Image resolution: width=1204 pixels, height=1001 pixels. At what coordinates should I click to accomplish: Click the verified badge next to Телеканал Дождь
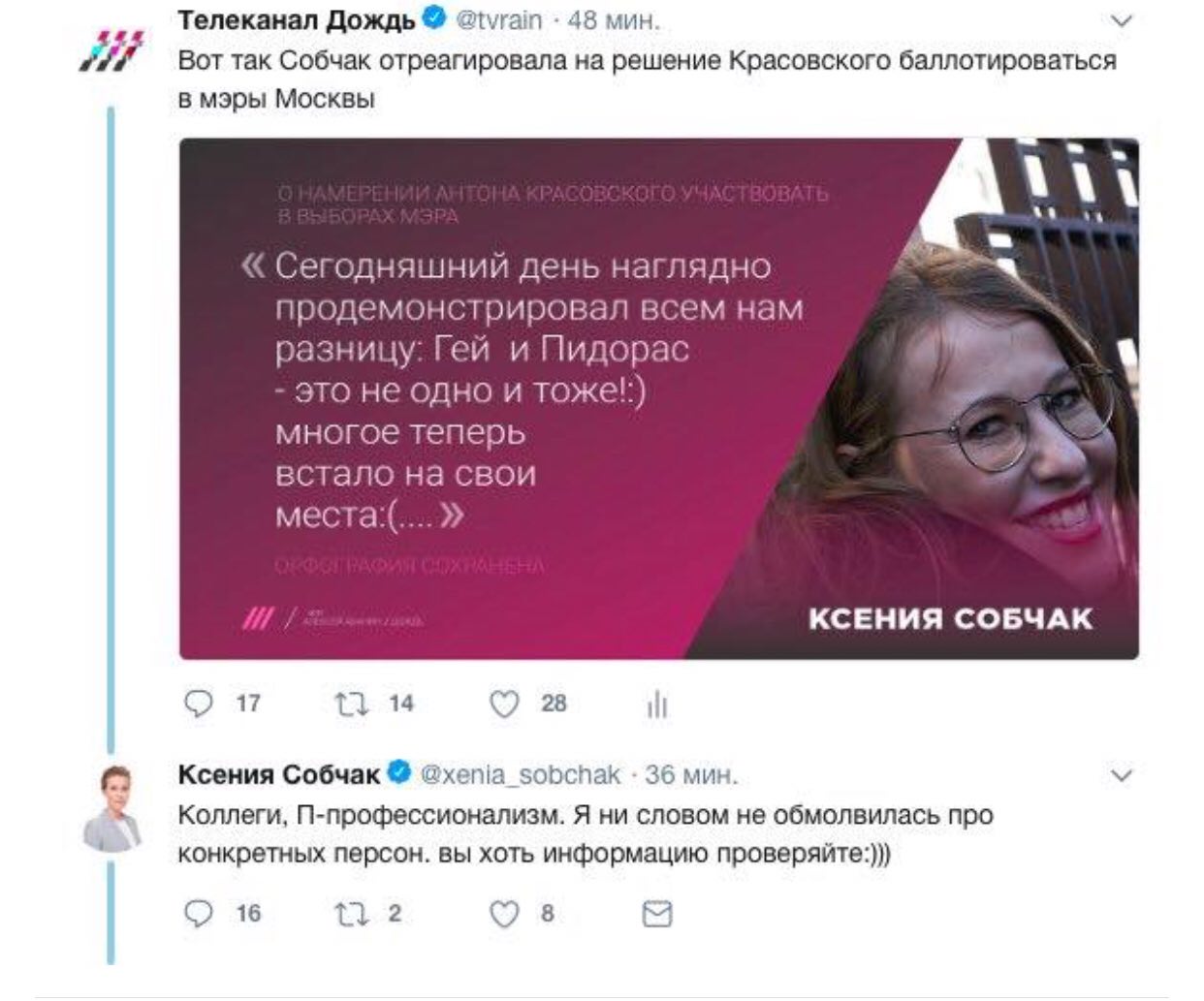pos(435,19)
